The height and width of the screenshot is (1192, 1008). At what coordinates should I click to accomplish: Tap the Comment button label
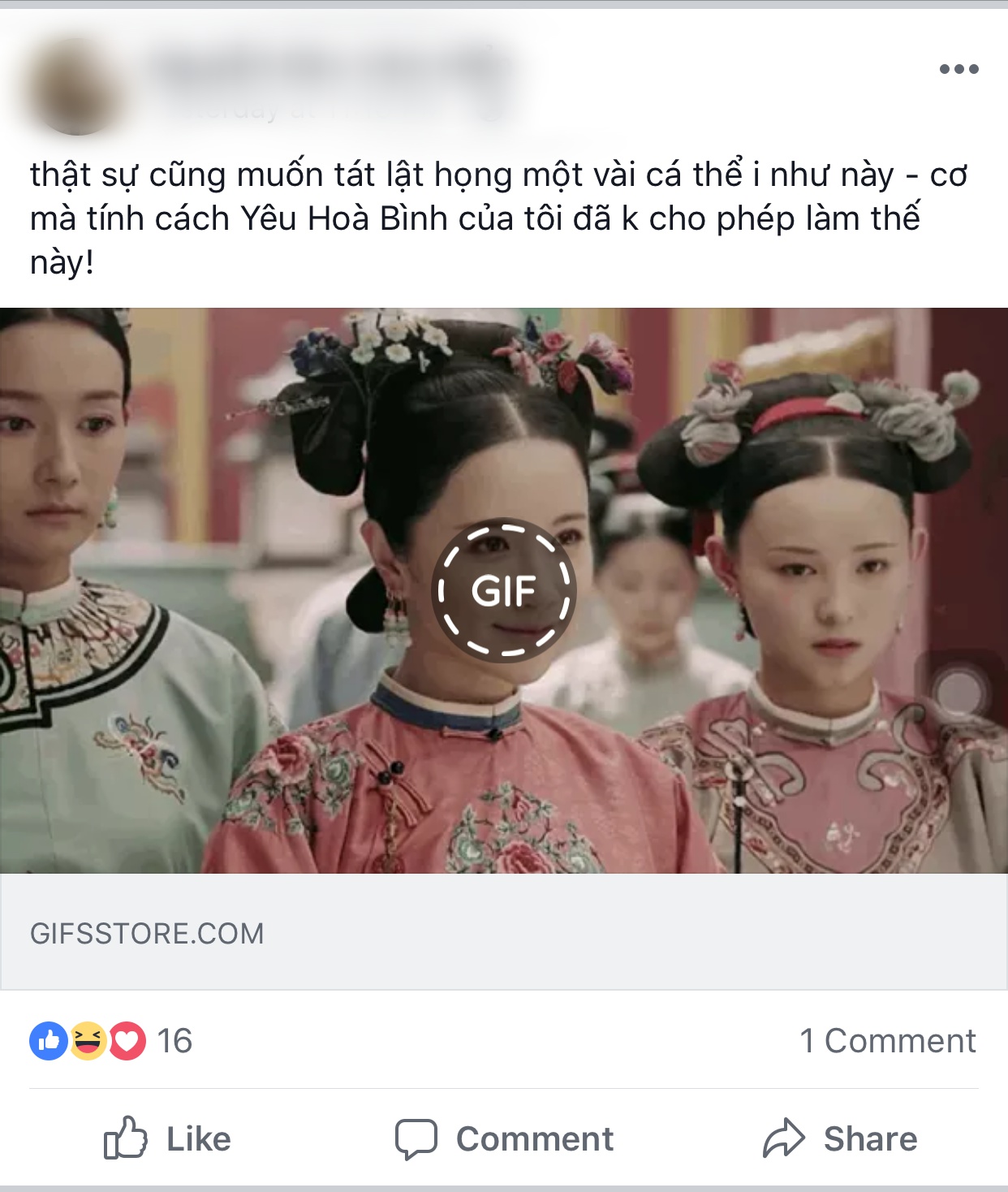coord(535,1139)
